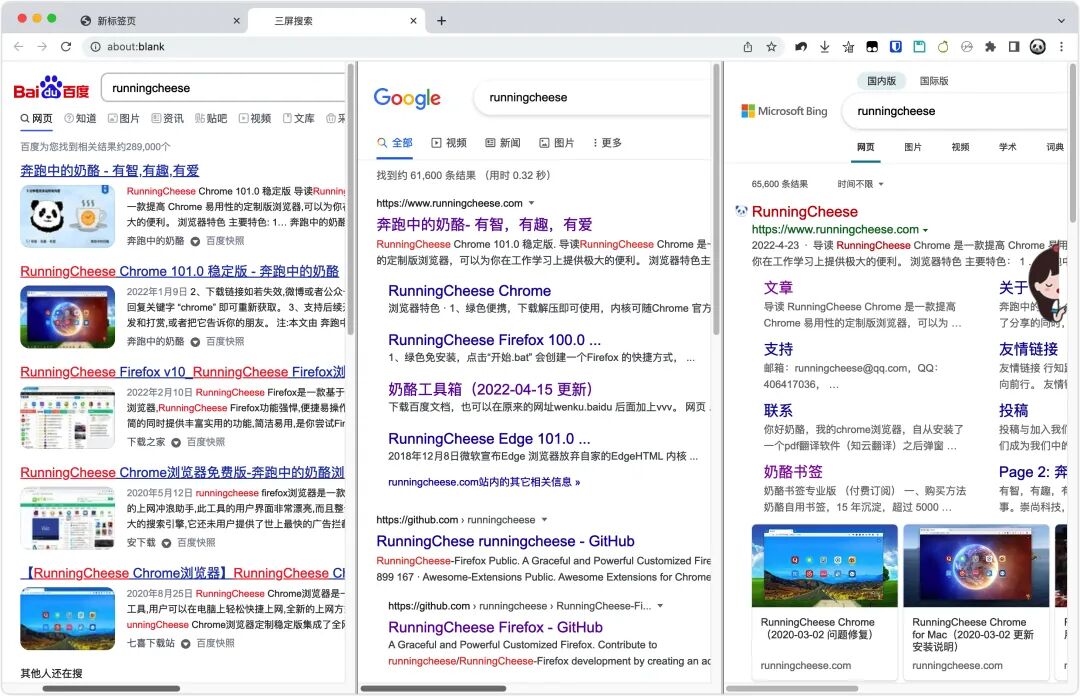Open the Extensions puzzle piece menu
This screenshot has width=1080, height=696.
pyautogui.click(x=990, y=47)
